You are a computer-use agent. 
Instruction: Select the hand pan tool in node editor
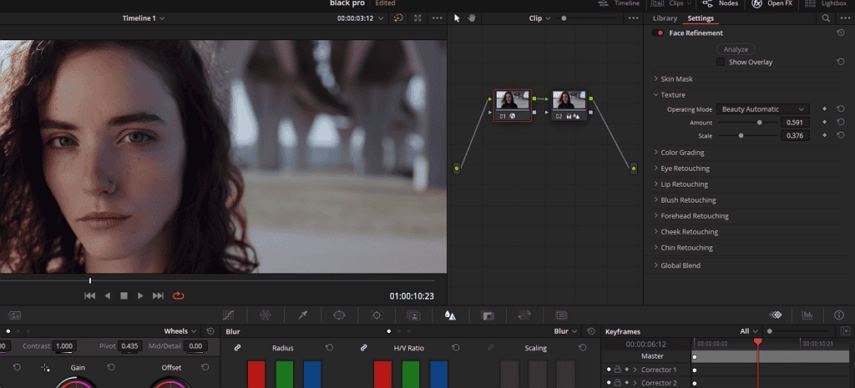click(x=472, y=18)
